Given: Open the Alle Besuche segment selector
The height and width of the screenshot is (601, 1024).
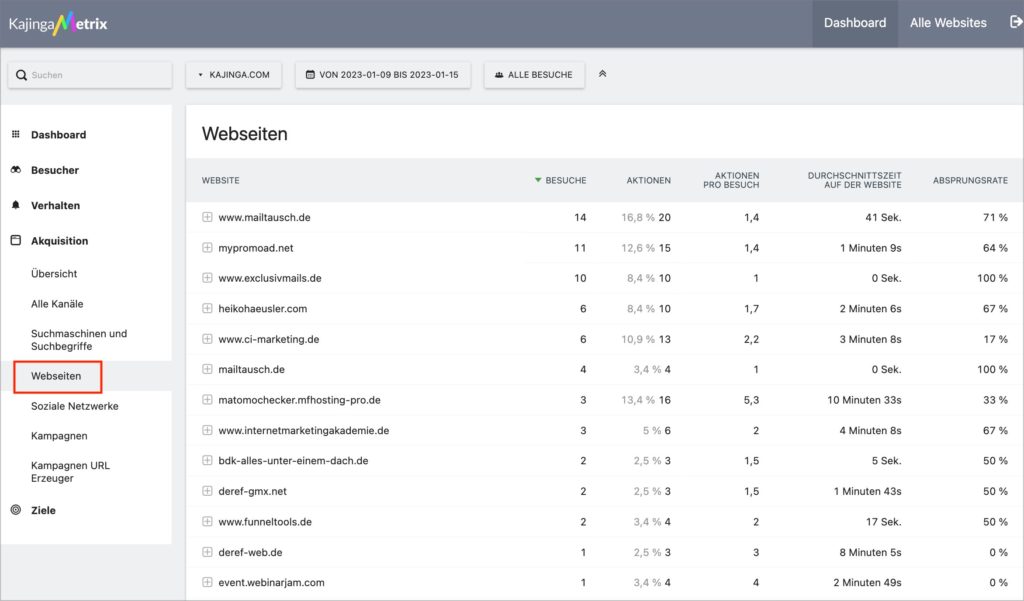Looking at the screenshot, I should [x=534, y=74].
